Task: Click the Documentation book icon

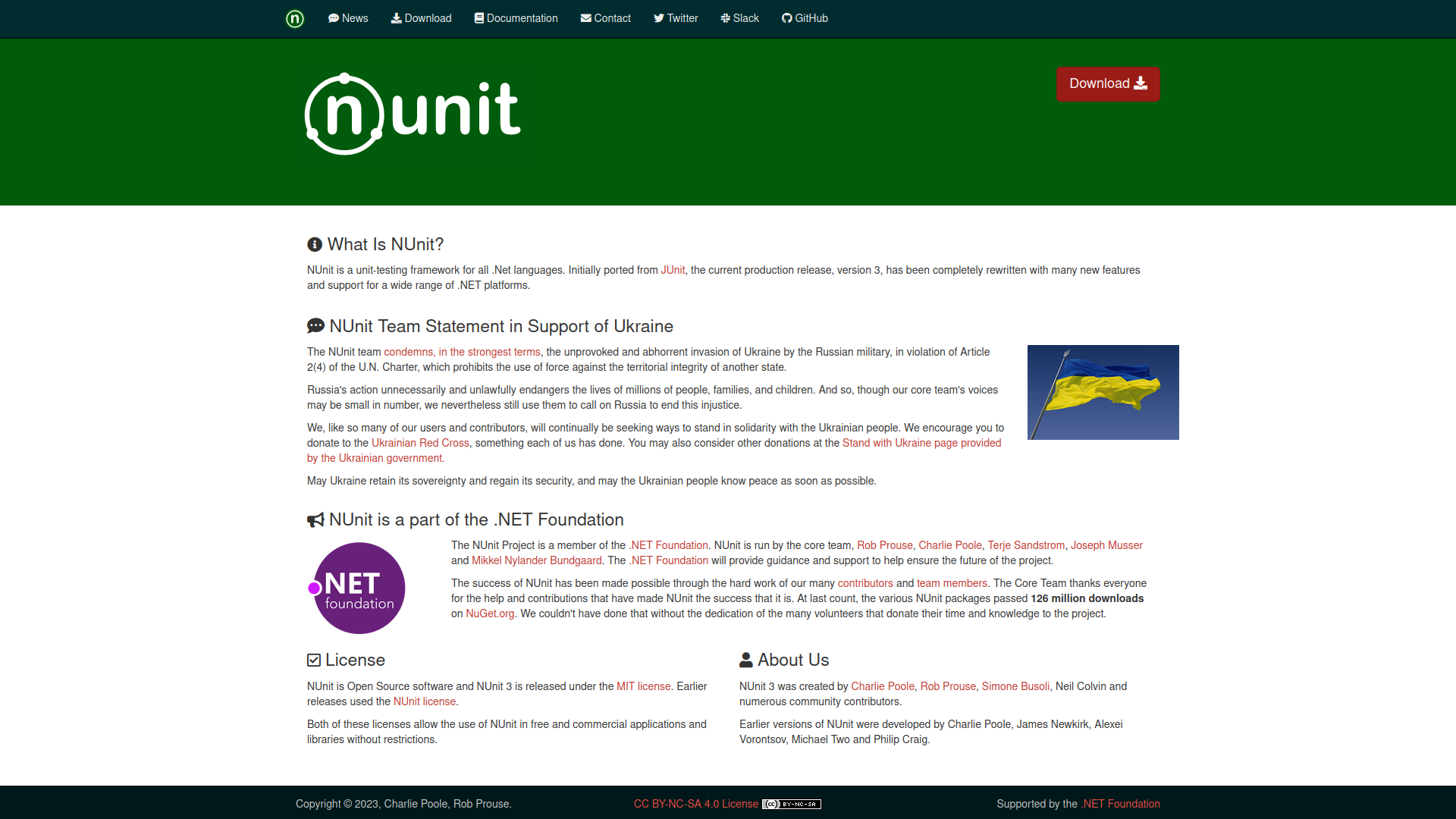Action: 479,17
